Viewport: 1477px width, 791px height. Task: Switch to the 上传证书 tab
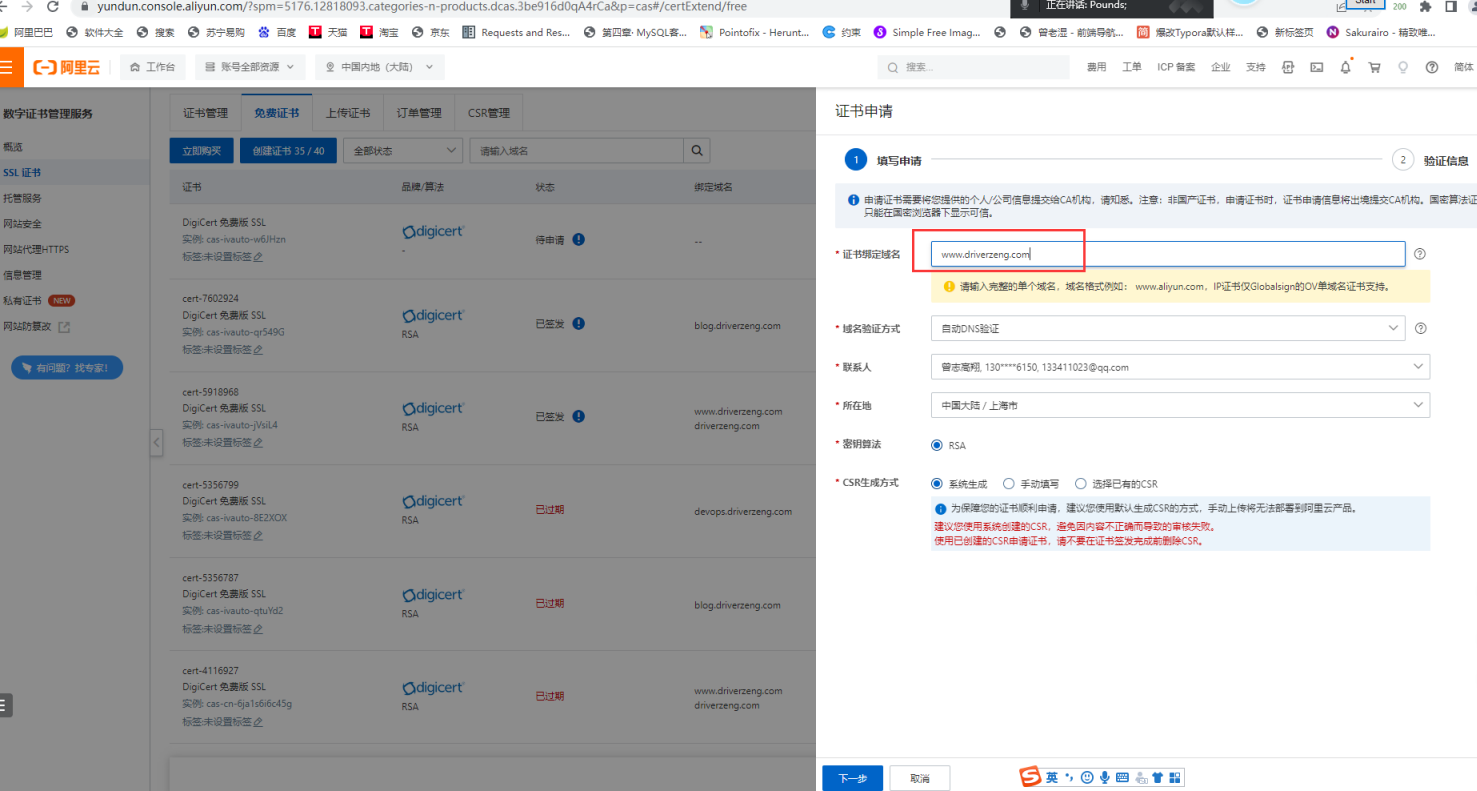348,113
